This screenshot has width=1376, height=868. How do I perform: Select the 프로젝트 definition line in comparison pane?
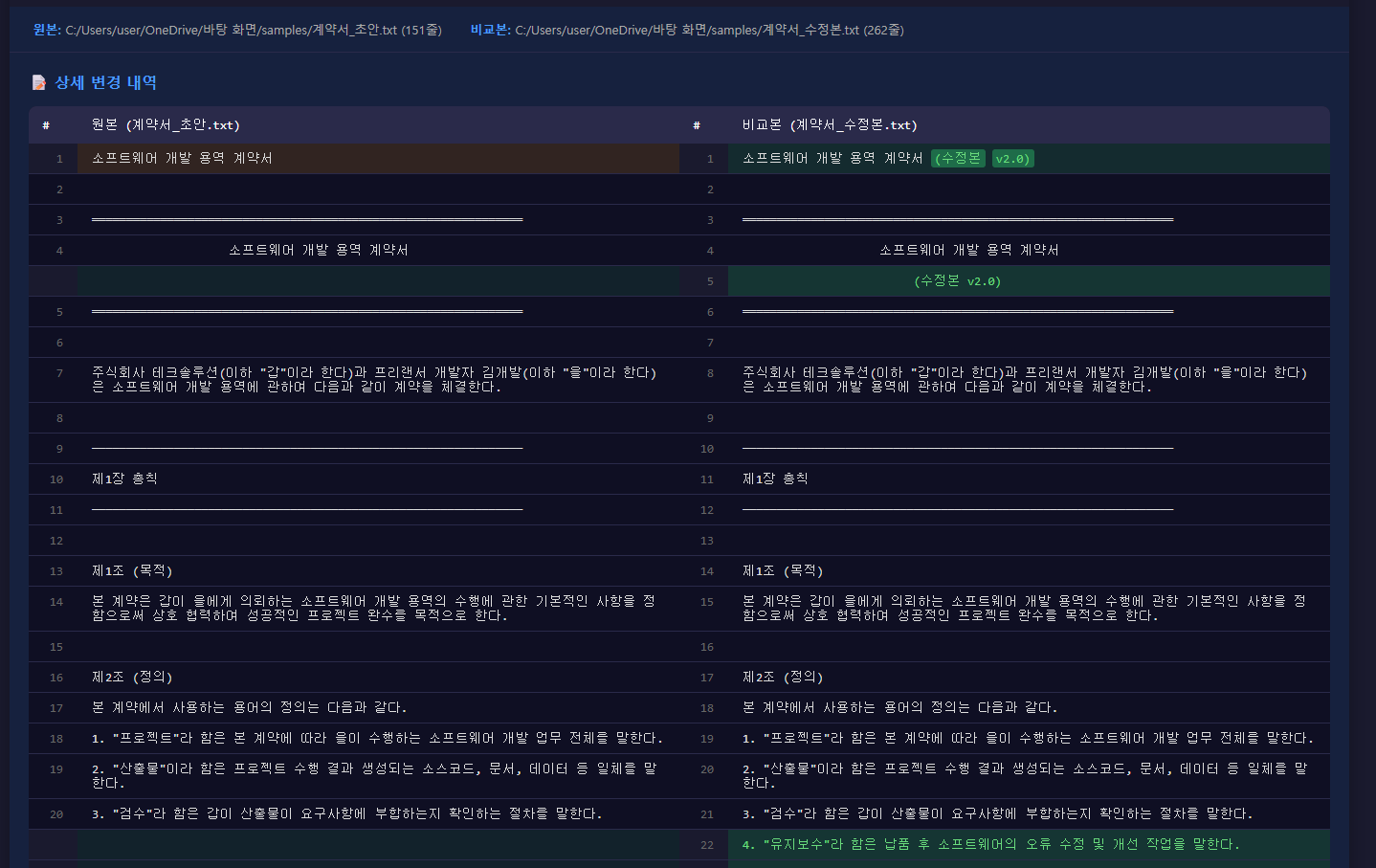(1028, 739)
